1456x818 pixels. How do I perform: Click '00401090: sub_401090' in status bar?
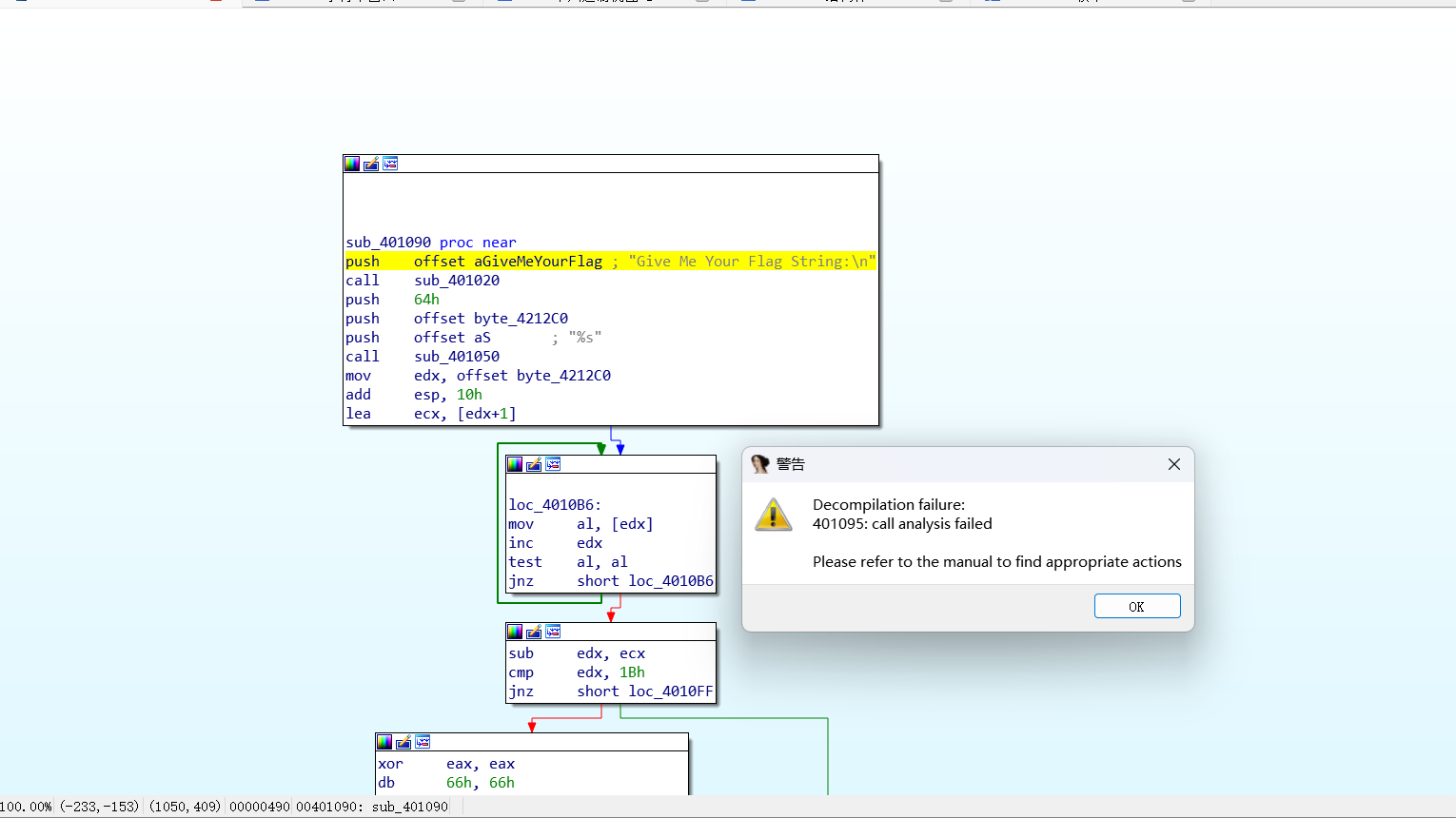[x=372, y=807]
